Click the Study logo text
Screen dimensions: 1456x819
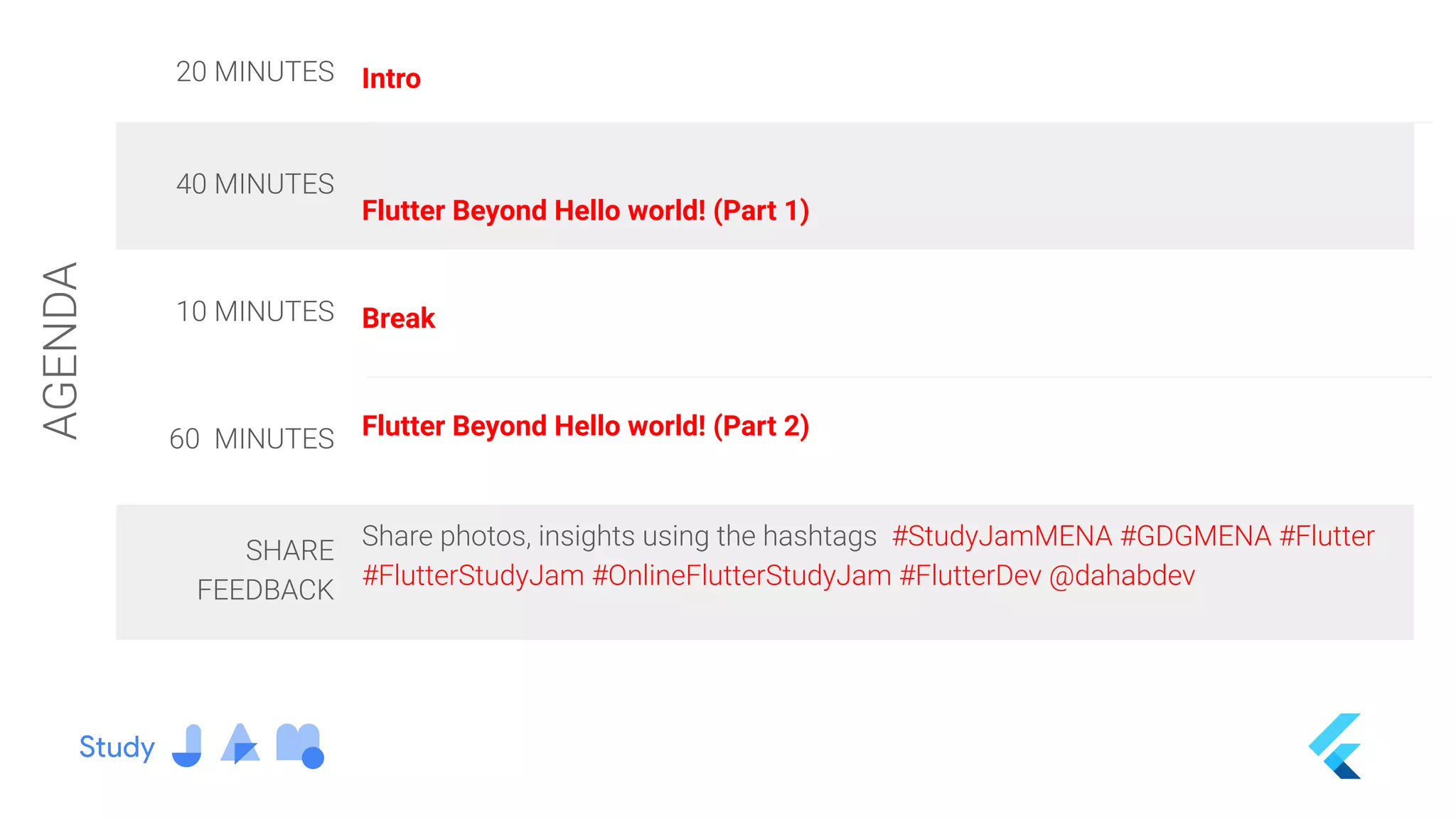[x=117, y=748]
